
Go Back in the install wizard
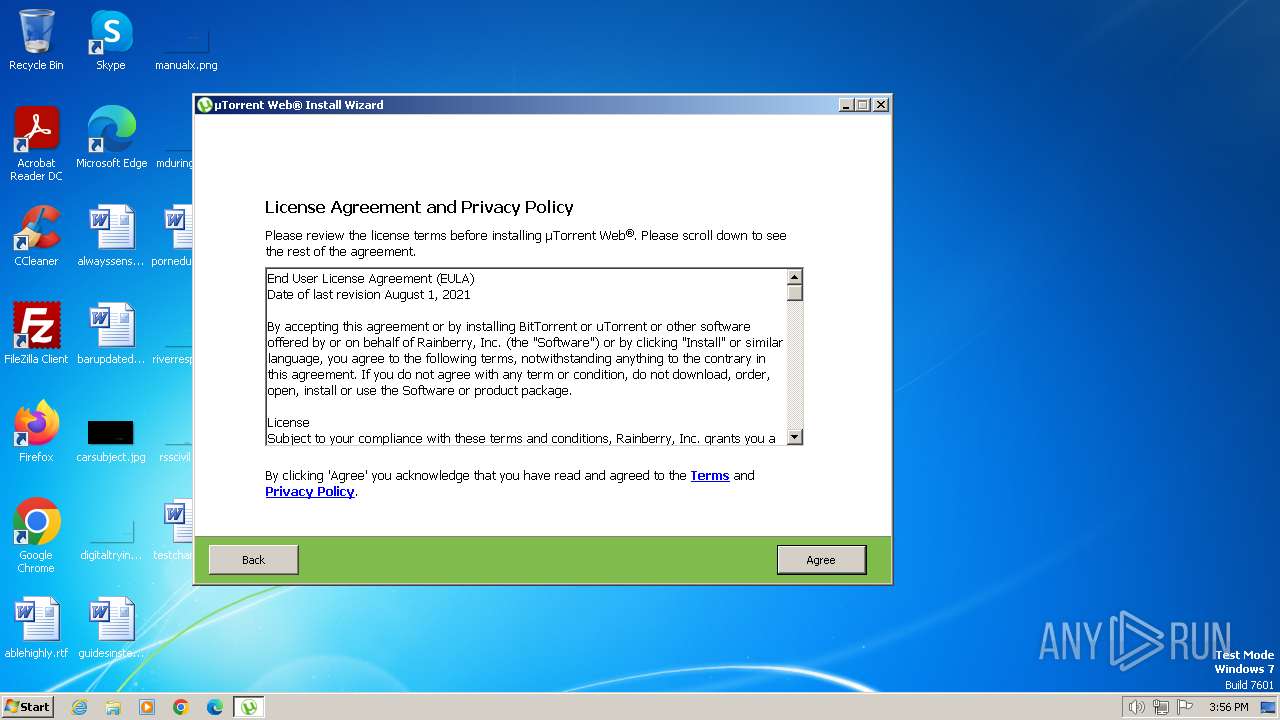(x=253, y=560)
